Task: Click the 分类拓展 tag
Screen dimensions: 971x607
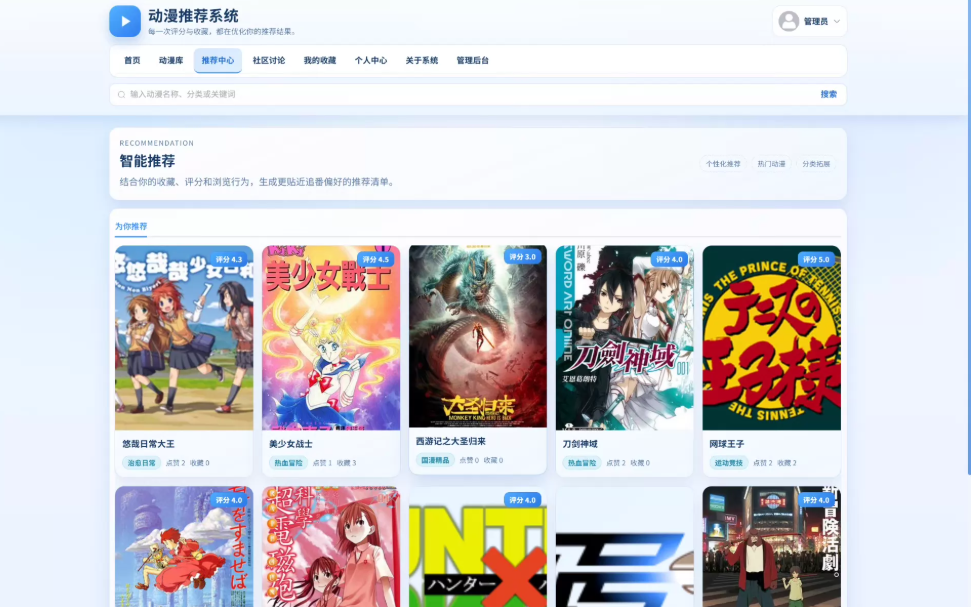Action: 816,164
